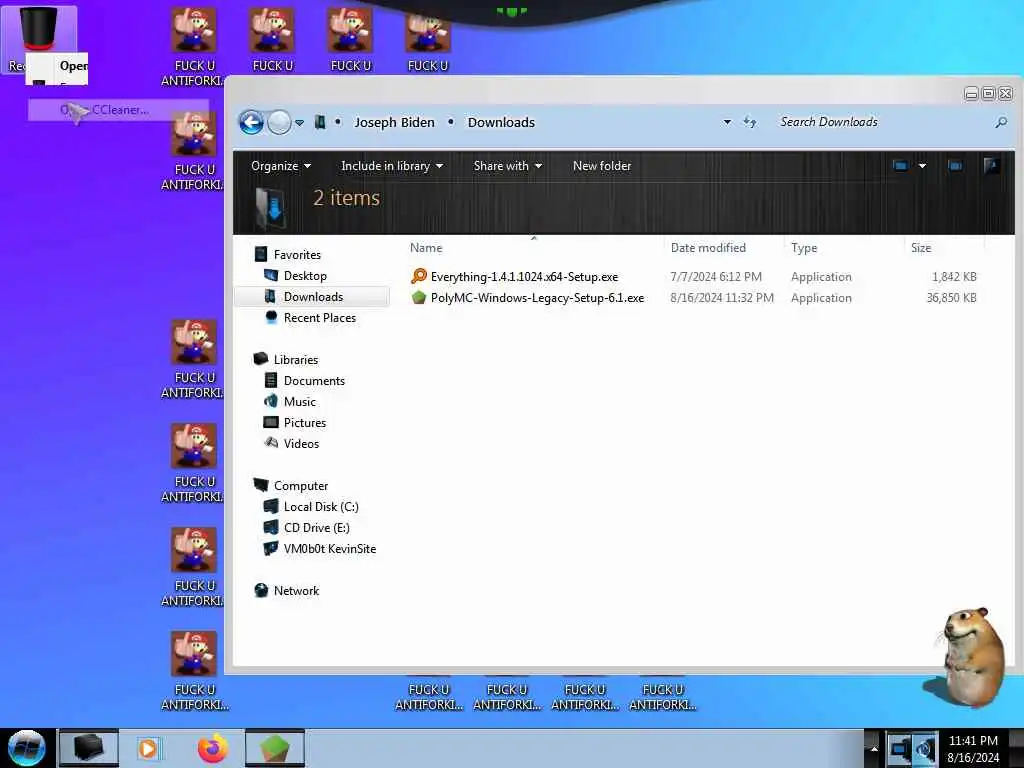Image resolution: width=1024 pixels, height=768 pixels.
Task: Open Local Disk (C:) in navigation pane
Action: pyautogui.click(x=321, y=507)
